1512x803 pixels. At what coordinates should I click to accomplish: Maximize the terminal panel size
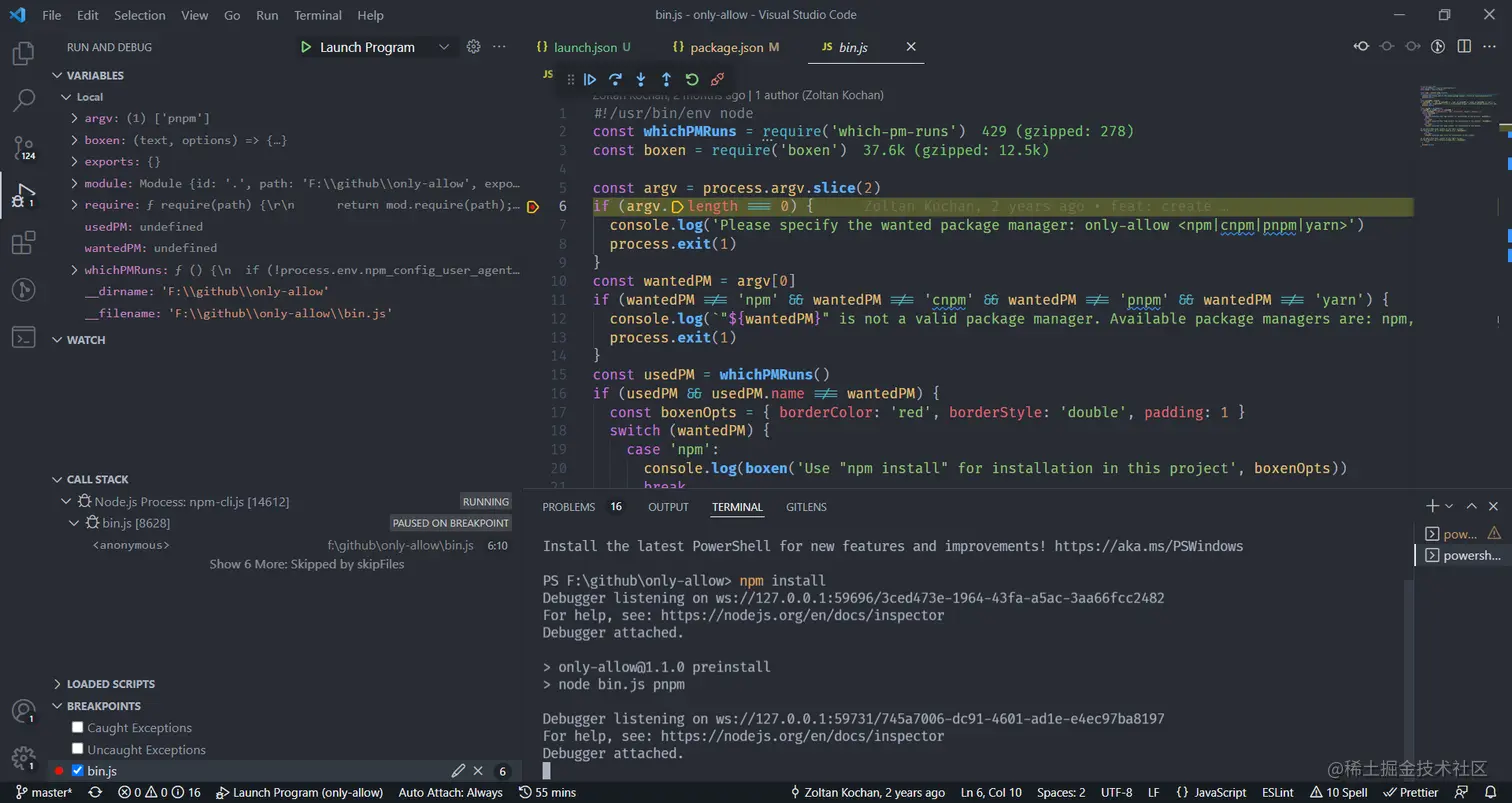click(1472, 506)
